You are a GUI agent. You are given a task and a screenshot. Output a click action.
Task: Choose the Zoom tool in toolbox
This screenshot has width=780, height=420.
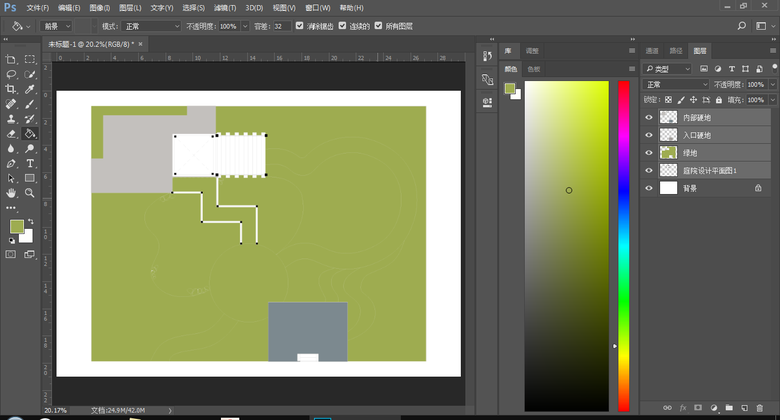pos(30,192)
